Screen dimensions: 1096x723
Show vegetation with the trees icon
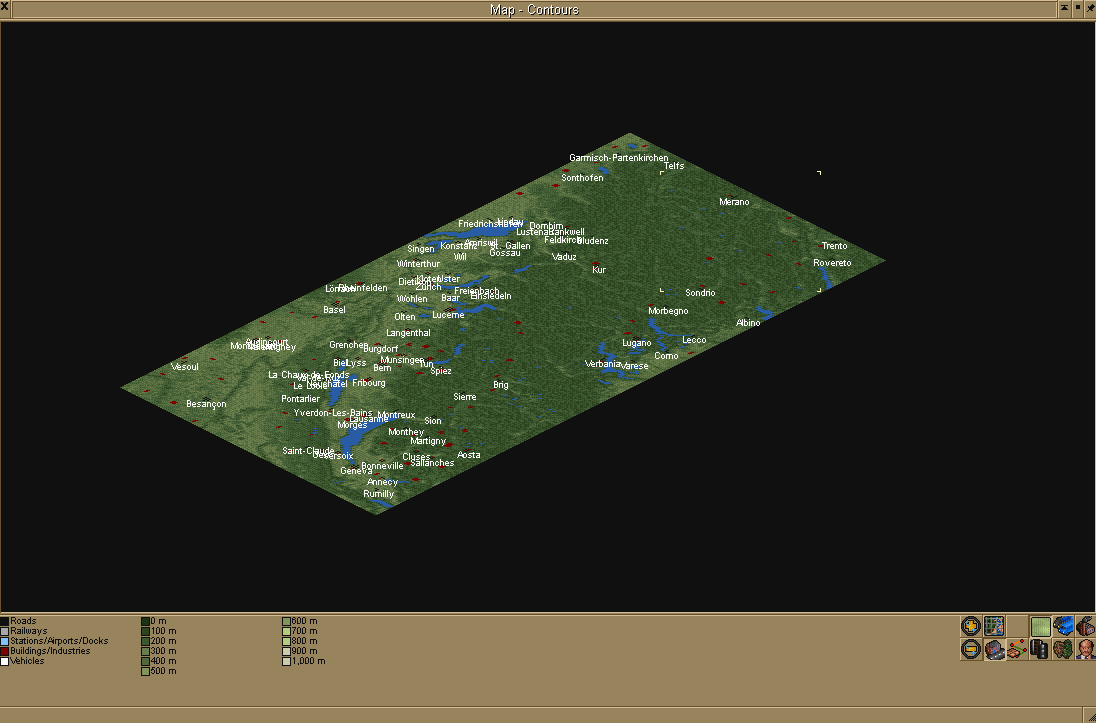coord(1062,649)
